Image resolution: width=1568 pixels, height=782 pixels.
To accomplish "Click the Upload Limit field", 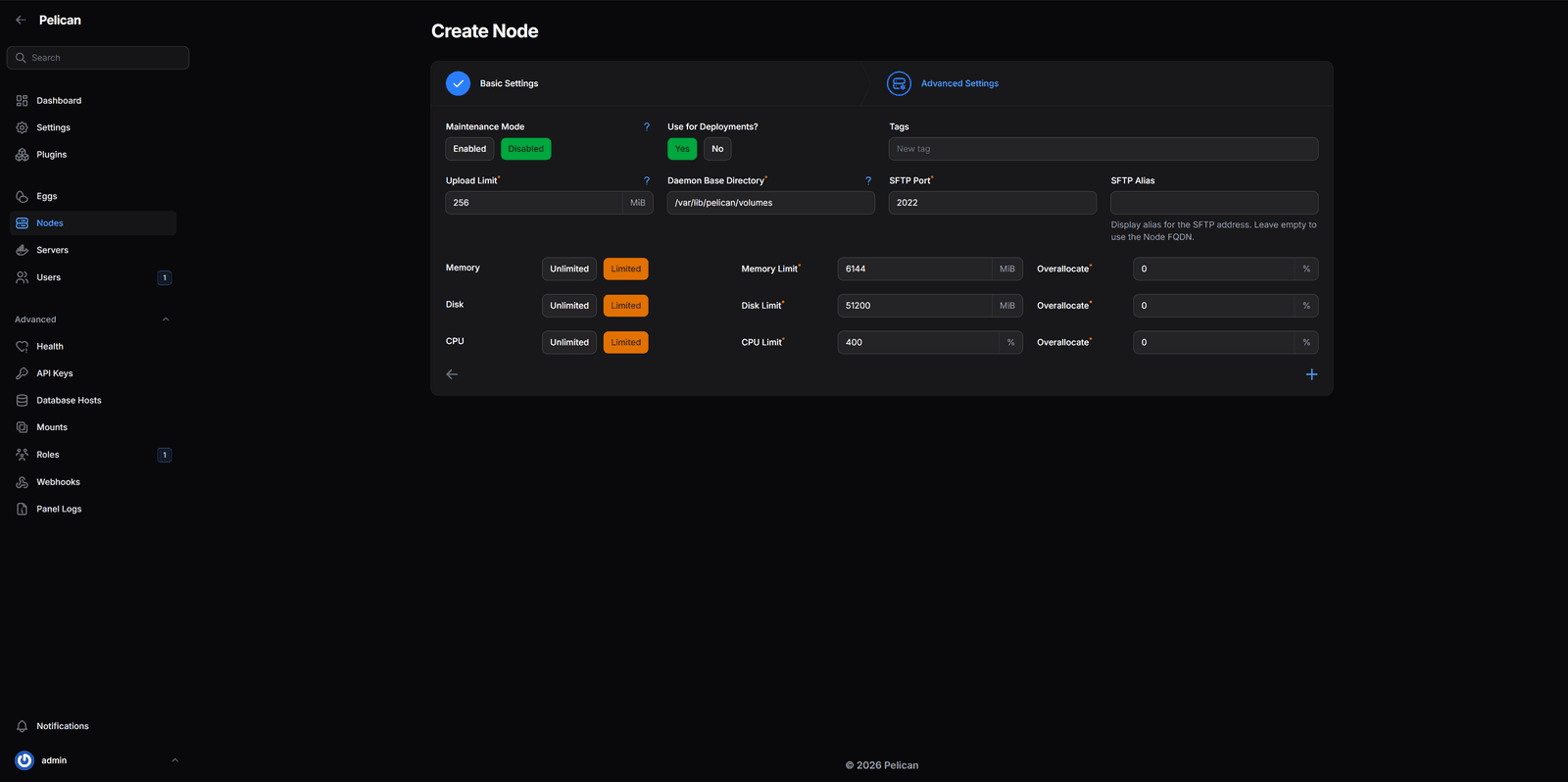I will coord(534,203).
